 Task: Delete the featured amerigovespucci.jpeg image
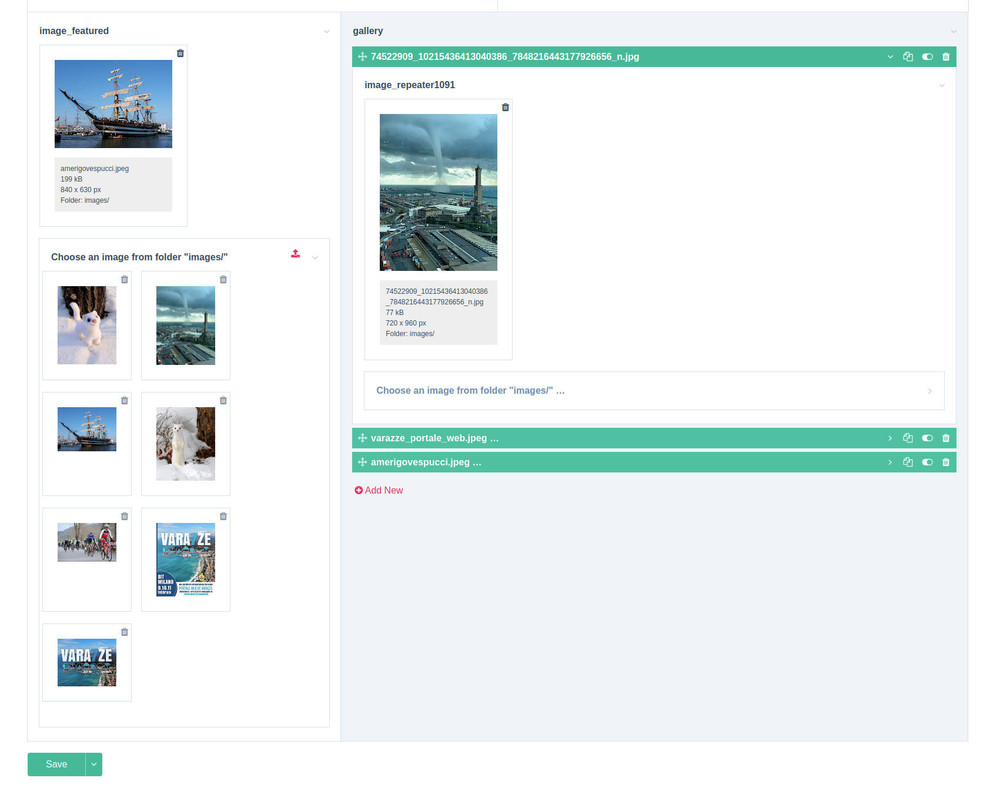[x=180, y=53]
